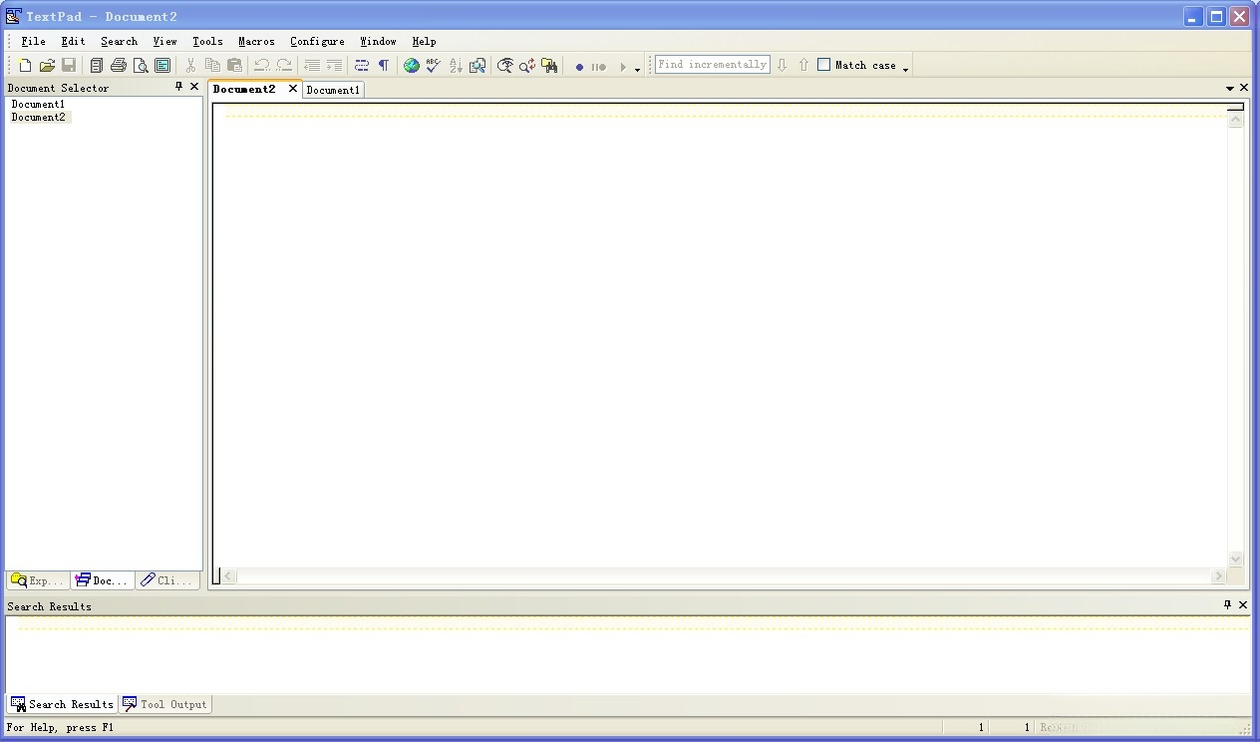
Task: Click the Sort A-Z icon
Action: pyautogui.click(x=455, y=65)
